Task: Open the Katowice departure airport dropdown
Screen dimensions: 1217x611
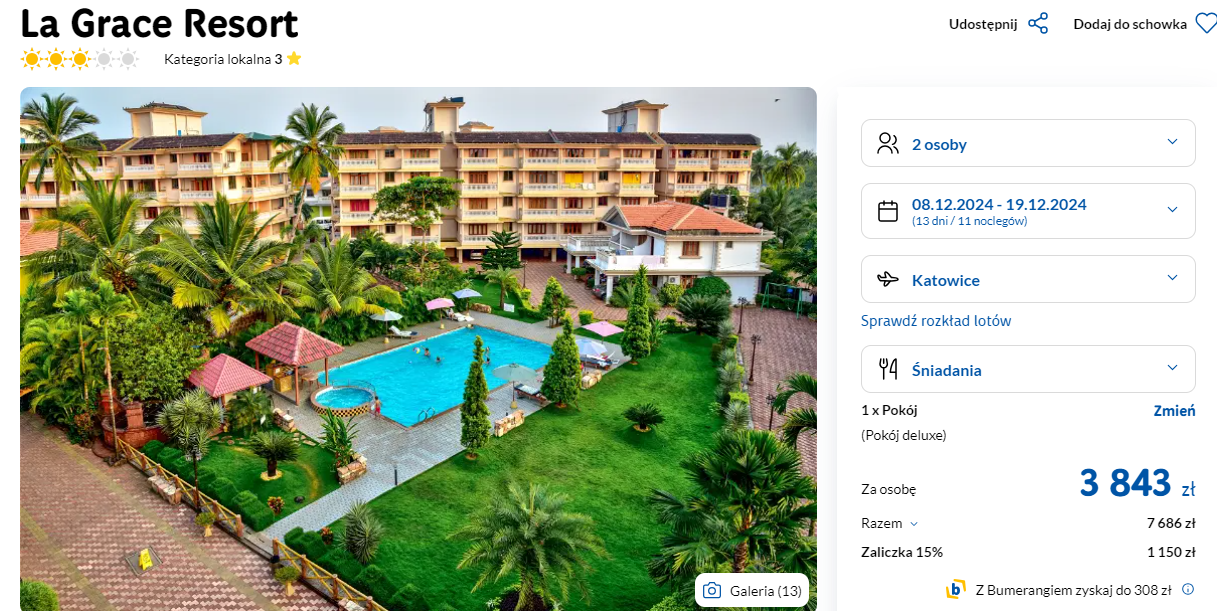Action: click(1028, 279)
